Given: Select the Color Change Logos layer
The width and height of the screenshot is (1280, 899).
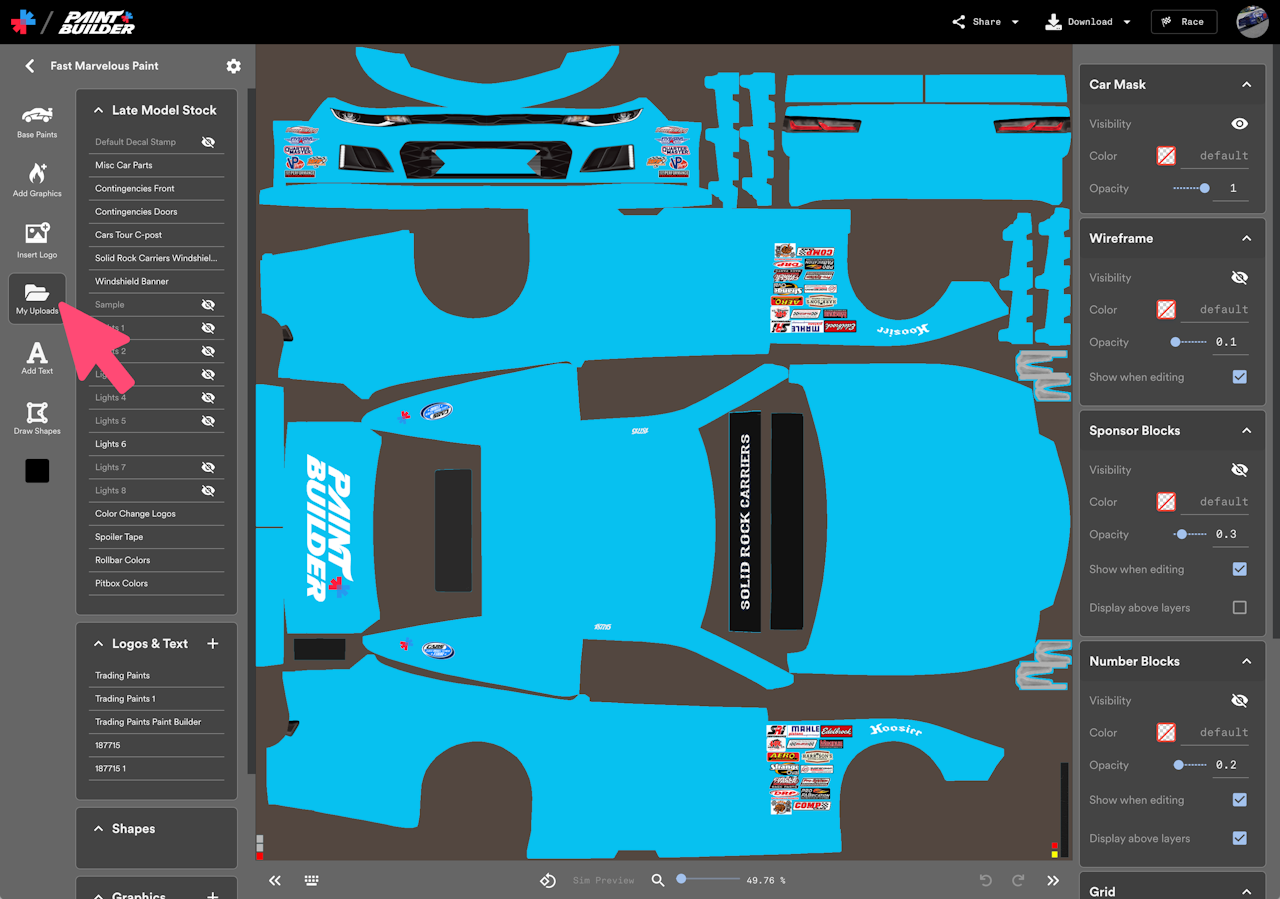Looking at the screenshot, I should tap(156, 514).
